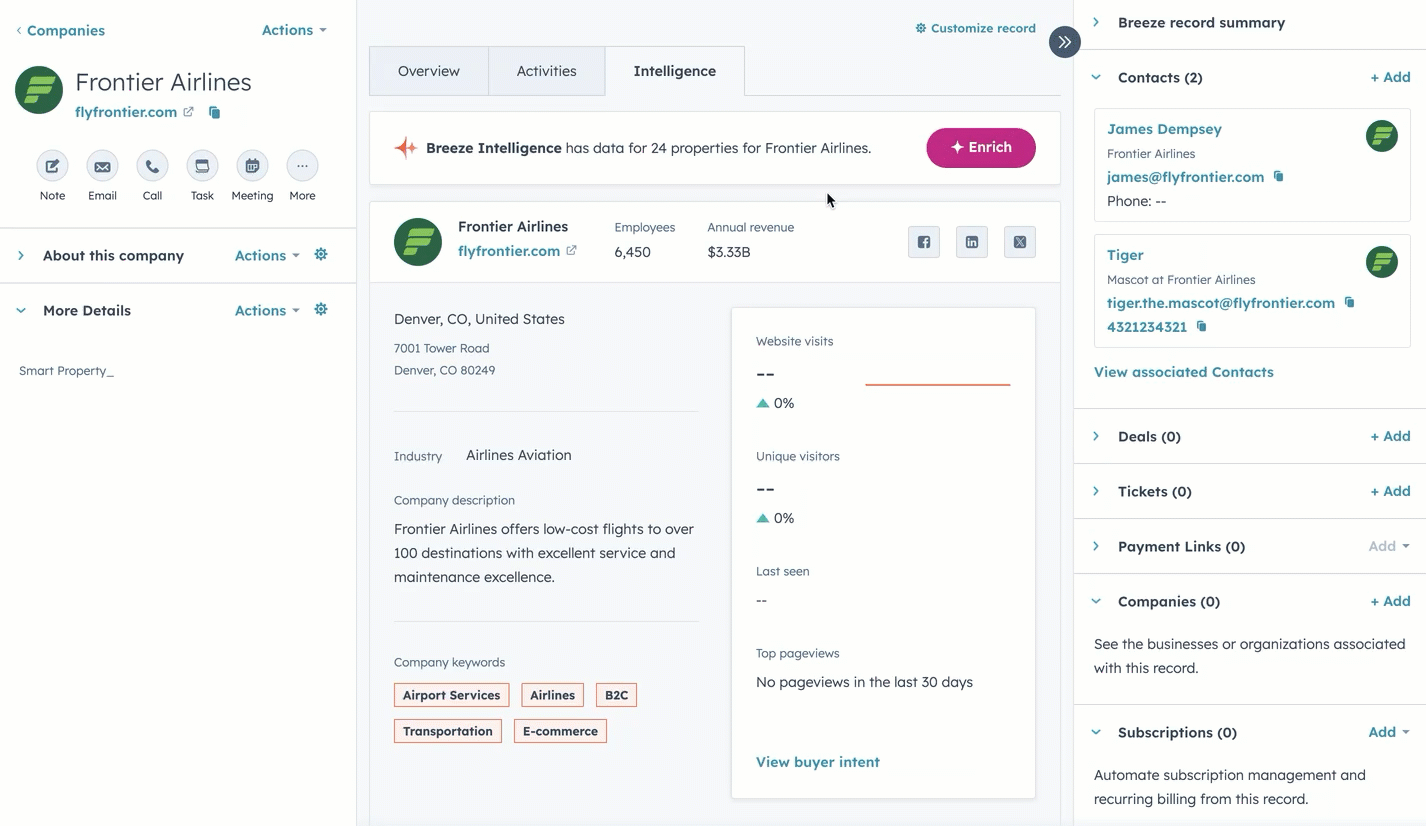Copy James Dempsey's email address
The height and width of the screenshot is (826, 1426).
[1278, 177]
